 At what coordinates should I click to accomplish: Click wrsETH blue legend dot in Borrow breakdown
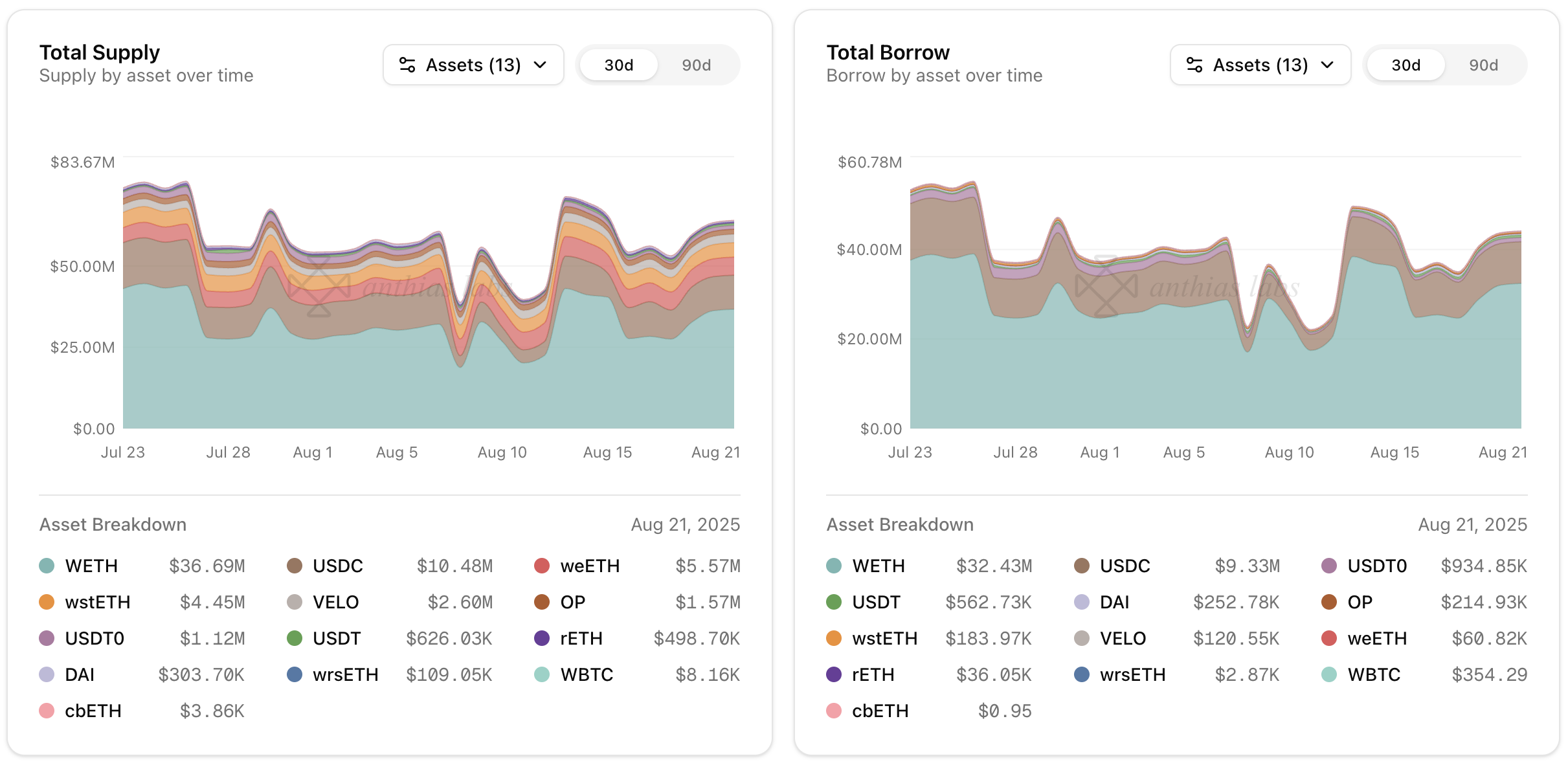[1082, 674]
